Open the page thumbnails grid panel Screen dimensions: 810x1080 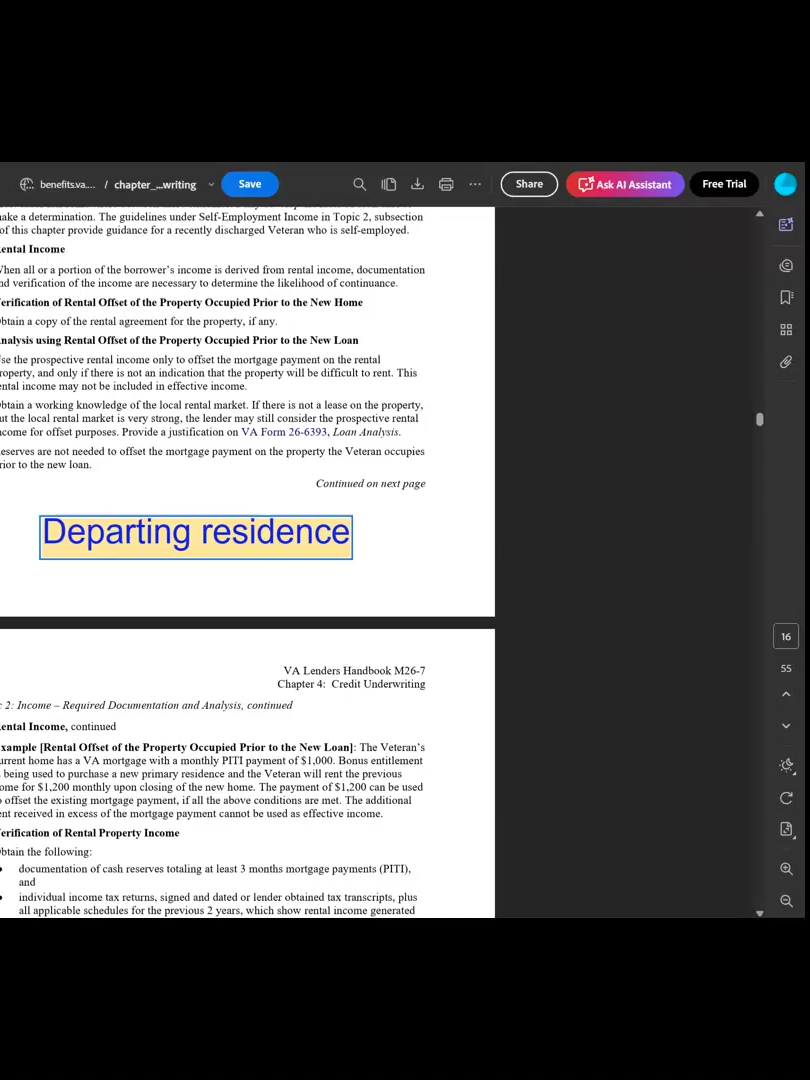click(x=786, y=330)
